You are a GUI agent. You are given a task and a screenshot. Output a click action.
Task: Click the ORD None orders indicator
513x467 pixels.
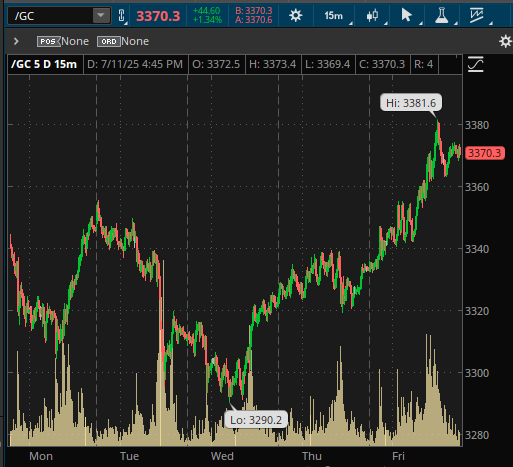click(123, 41)
